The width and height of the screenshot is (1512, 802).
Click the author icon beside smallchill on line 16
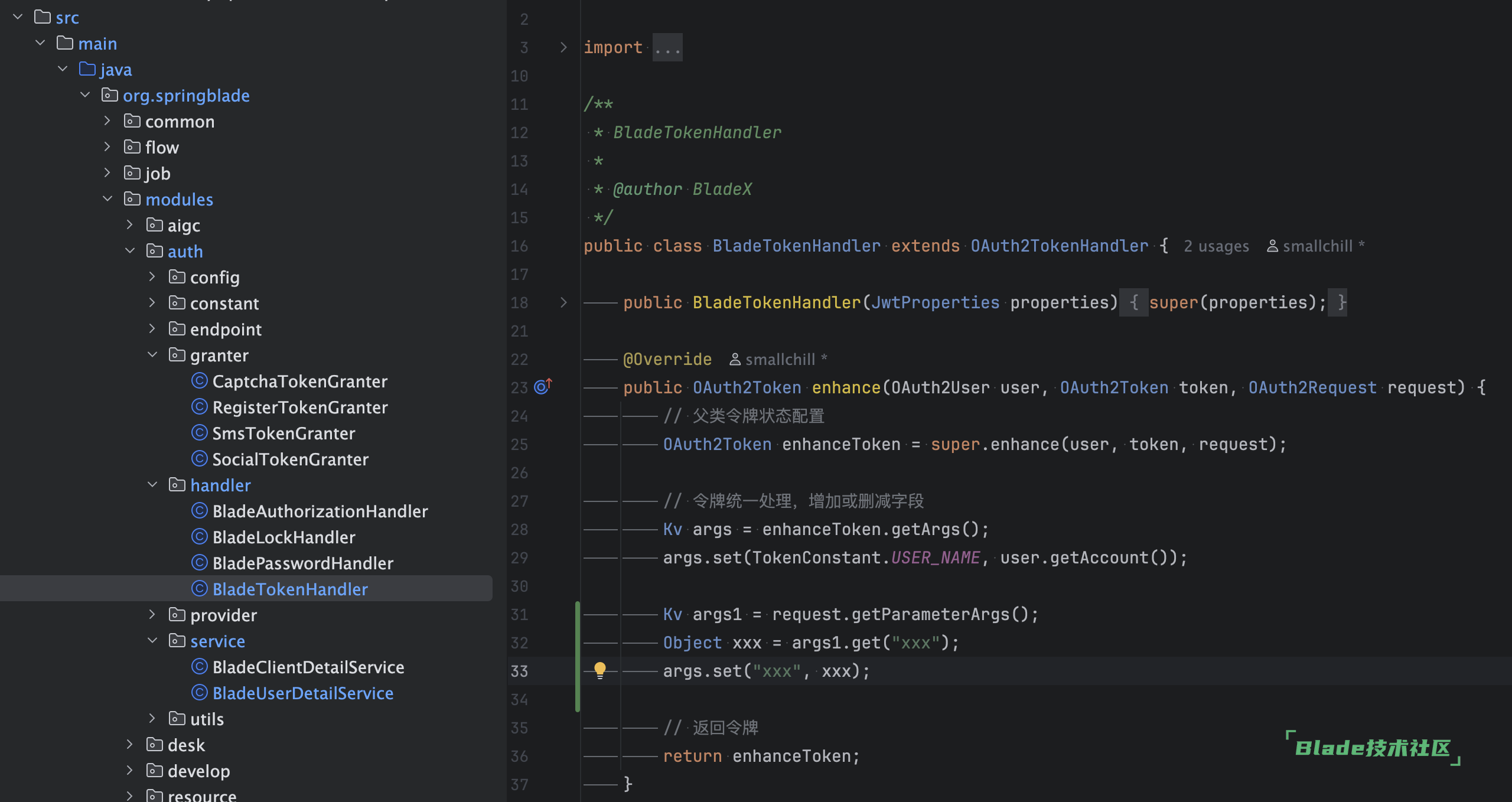coord(1272,246)
